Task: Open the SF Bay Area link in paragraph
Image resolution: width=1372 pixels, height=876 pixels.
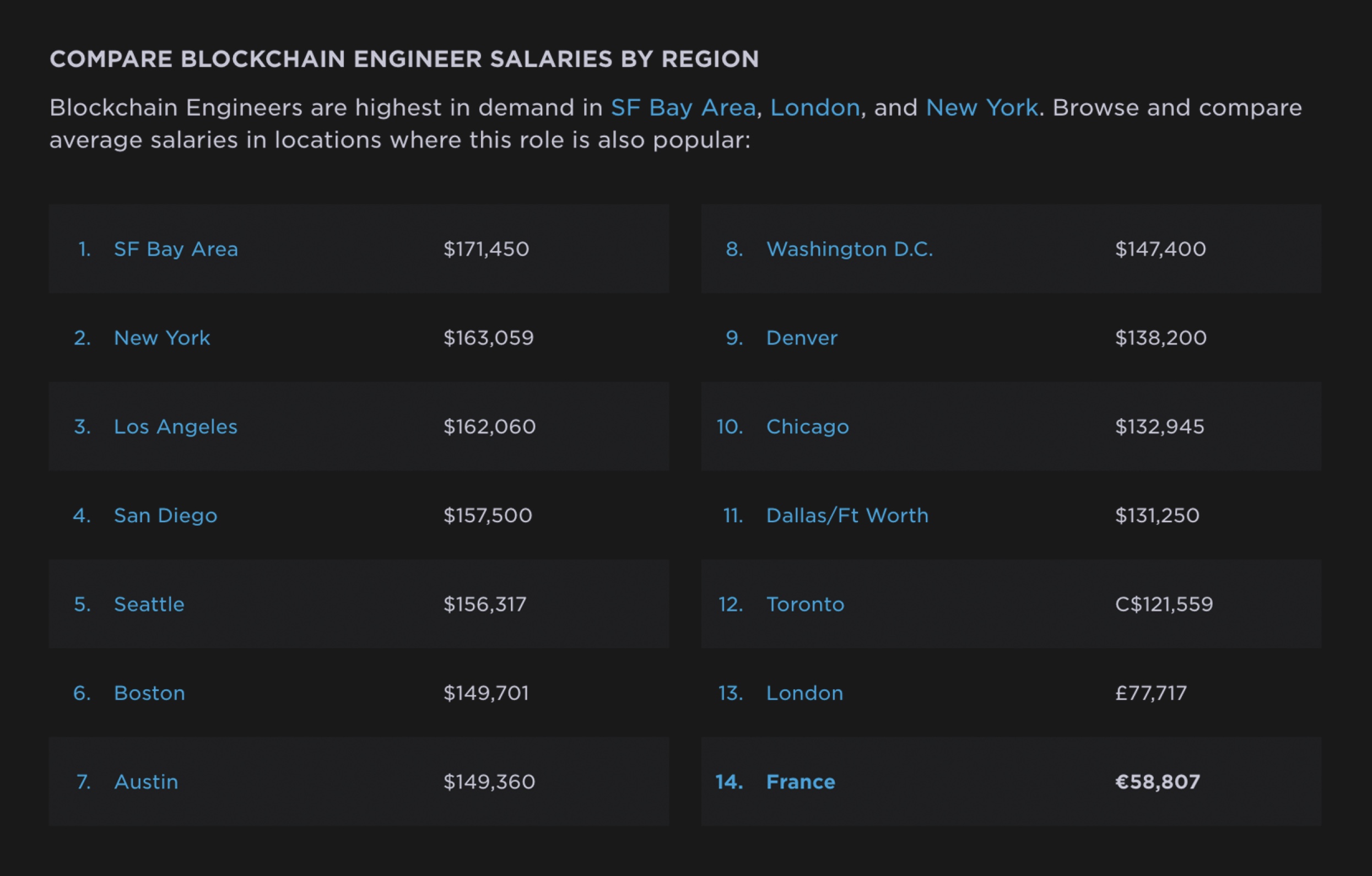Action: (x=683, y=107)
